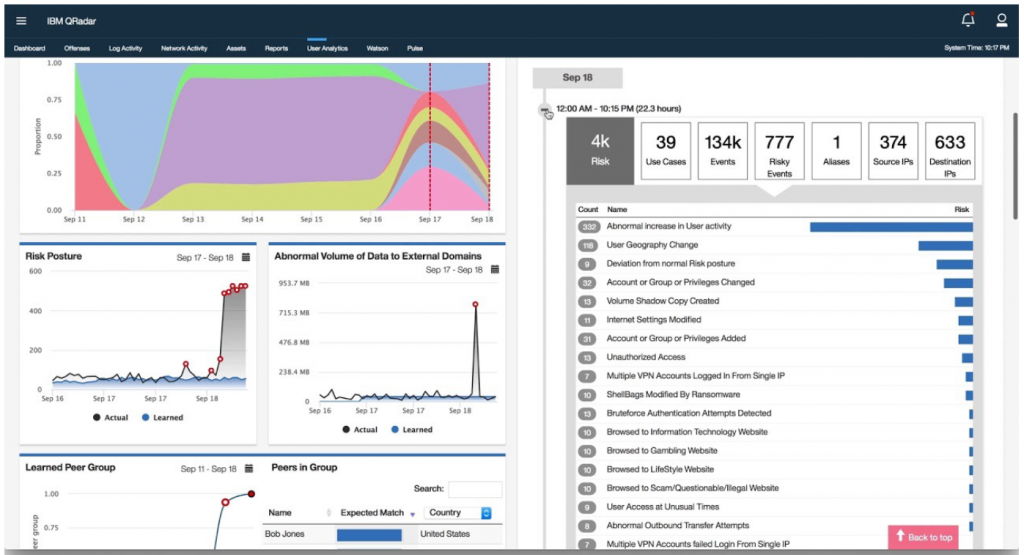Click "Deviation from normal Risk posture" row
Screen dimensions: 1024x555
tap(775, 264)
